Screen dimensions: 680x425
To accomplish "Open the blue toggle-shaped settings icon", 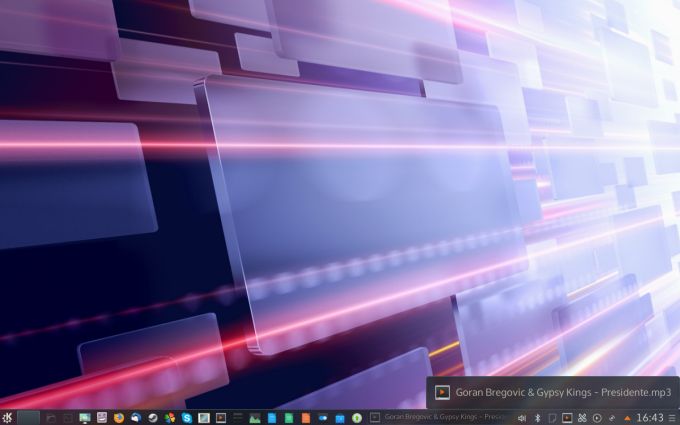I will click(x=323, y=418).
